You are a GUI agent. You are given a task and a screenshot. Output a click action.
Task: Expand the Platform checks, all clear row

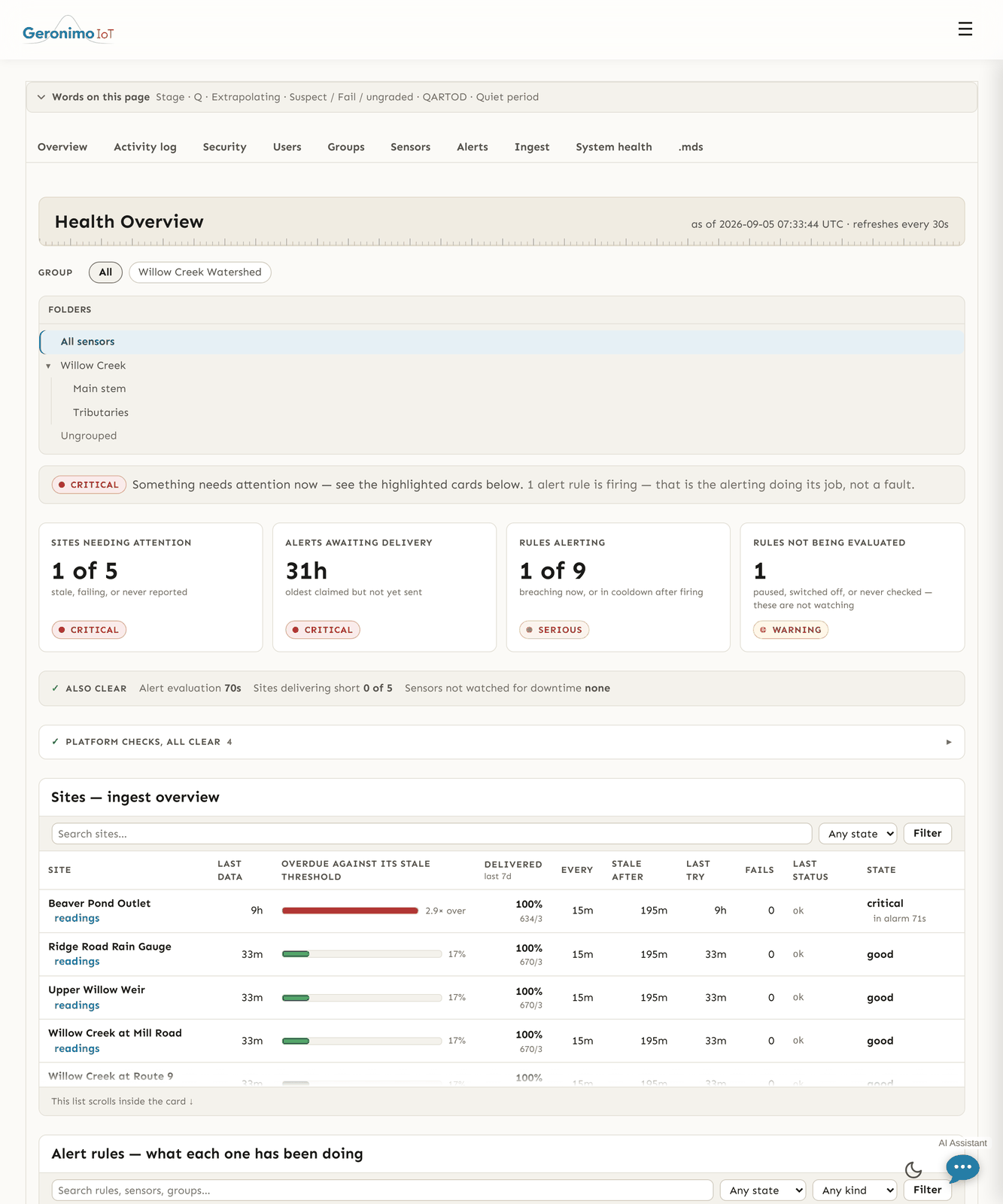pos(501,742)
